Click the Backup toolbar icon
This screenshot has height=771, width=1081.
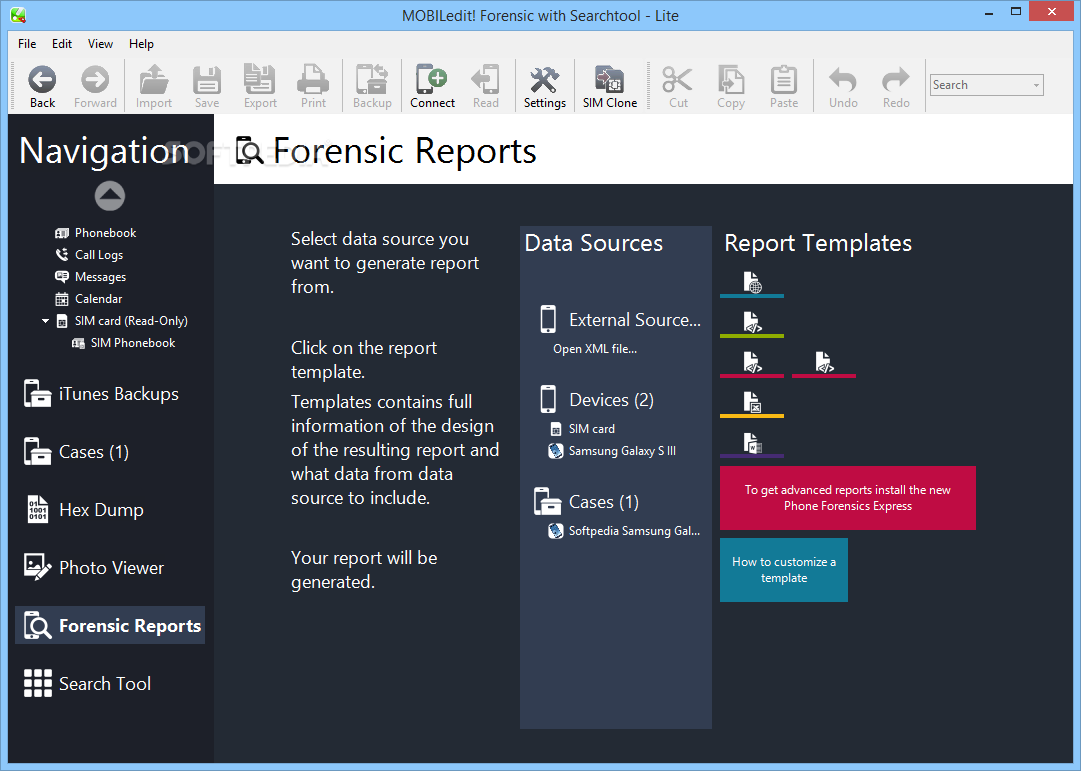click(x=372, y=87)
